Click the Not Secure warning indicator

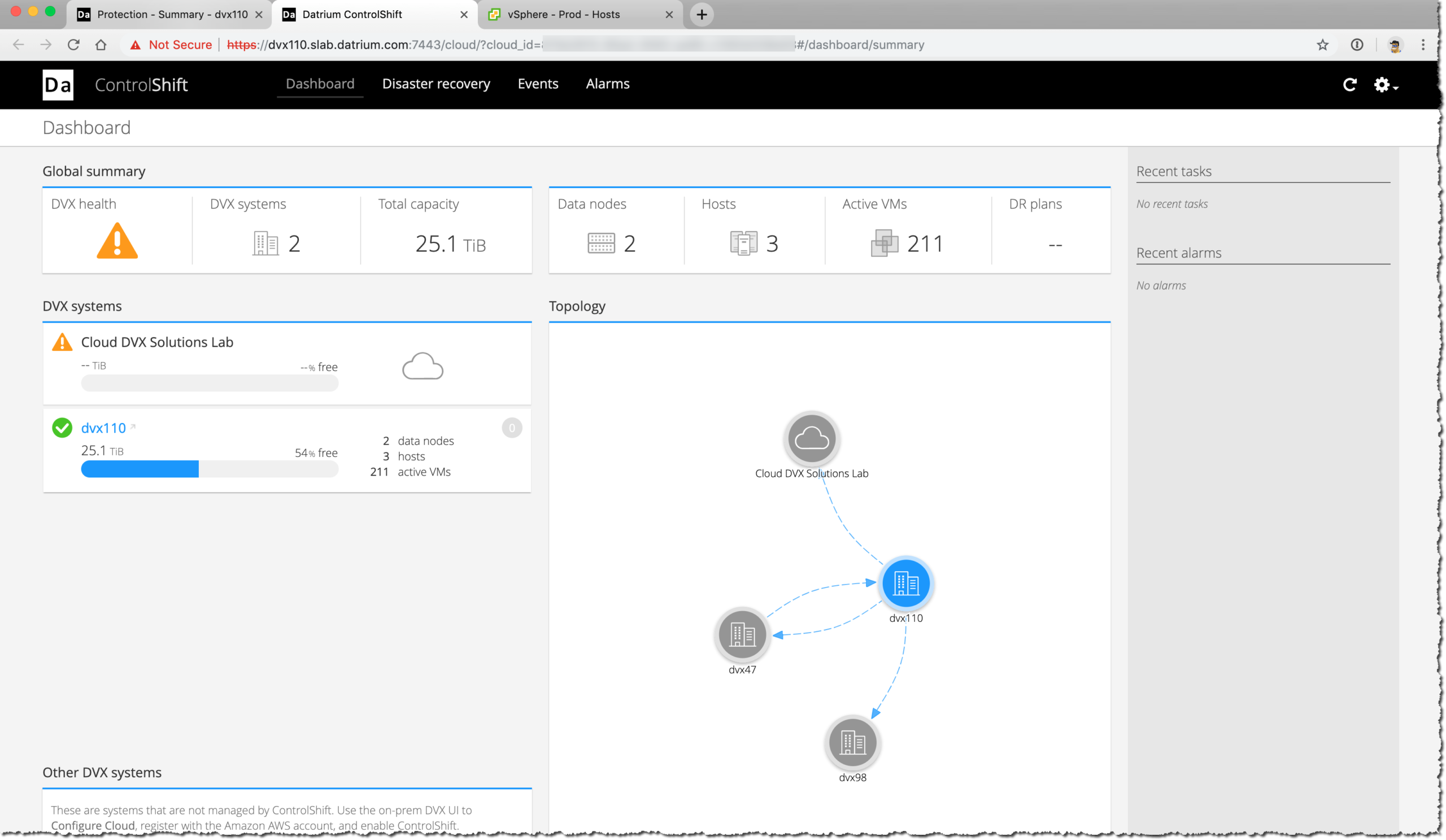click(171, 45)
